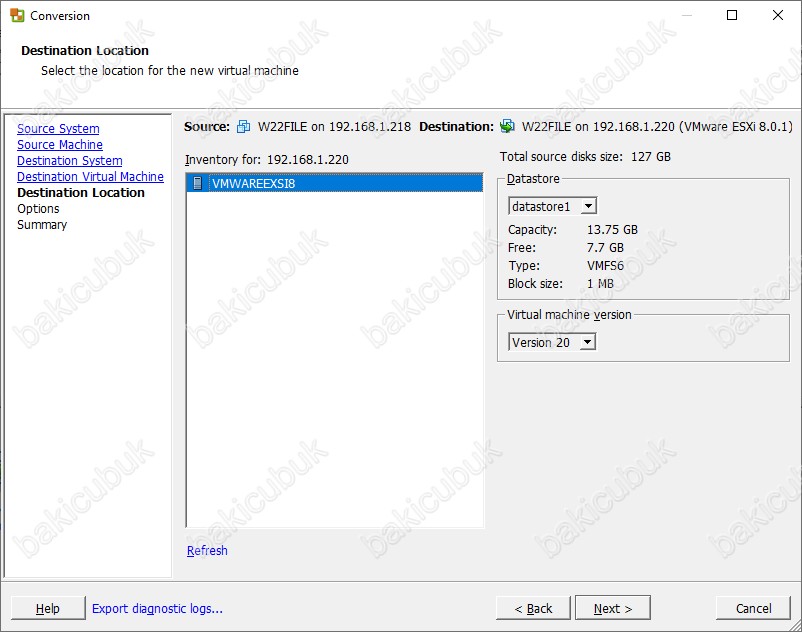The height and width of the screenshot is (632, 802).
Task: Go back to the previous step
Action: tap(533, 608)
